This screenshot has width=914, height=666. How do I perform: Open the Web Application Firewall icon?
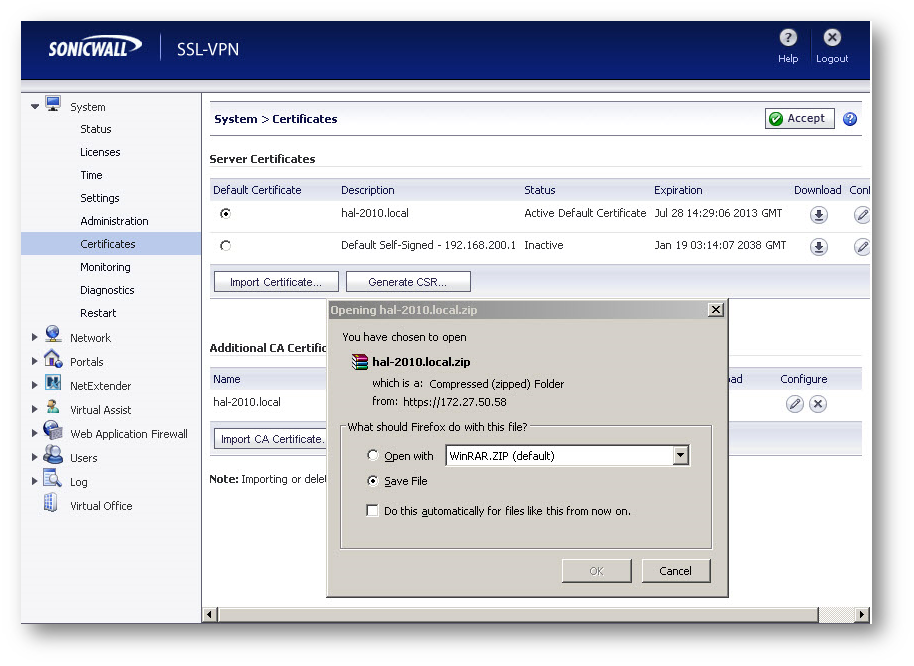coord(53,432)
